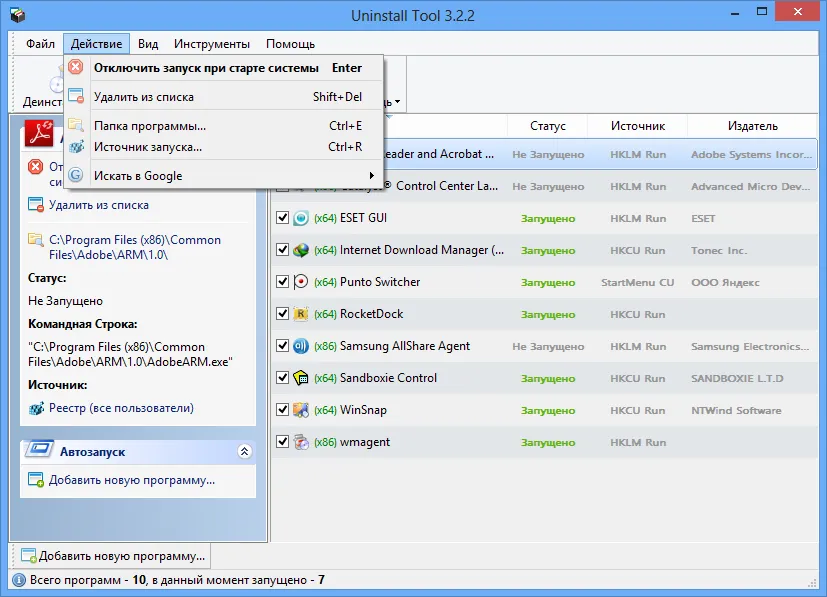This screenshot has height=597, width=827.
Task: Open the Помощь menu
Action: (290, 44)
